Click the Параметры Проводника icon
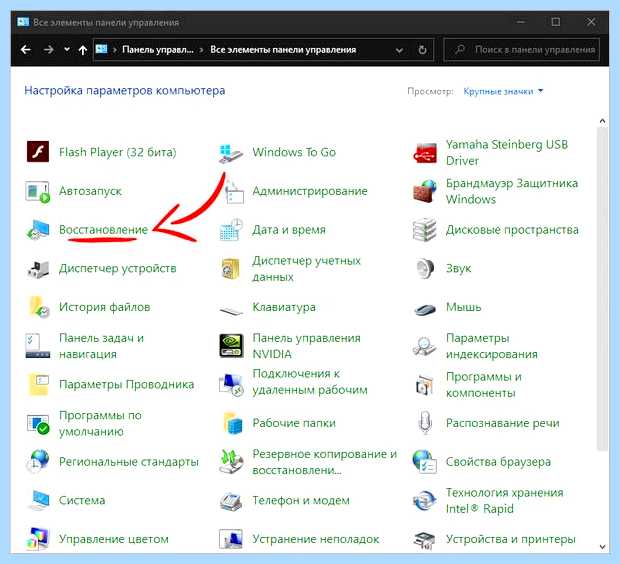Image resolution: width=620 pixels, height=564 pixels. click(38, 384)
